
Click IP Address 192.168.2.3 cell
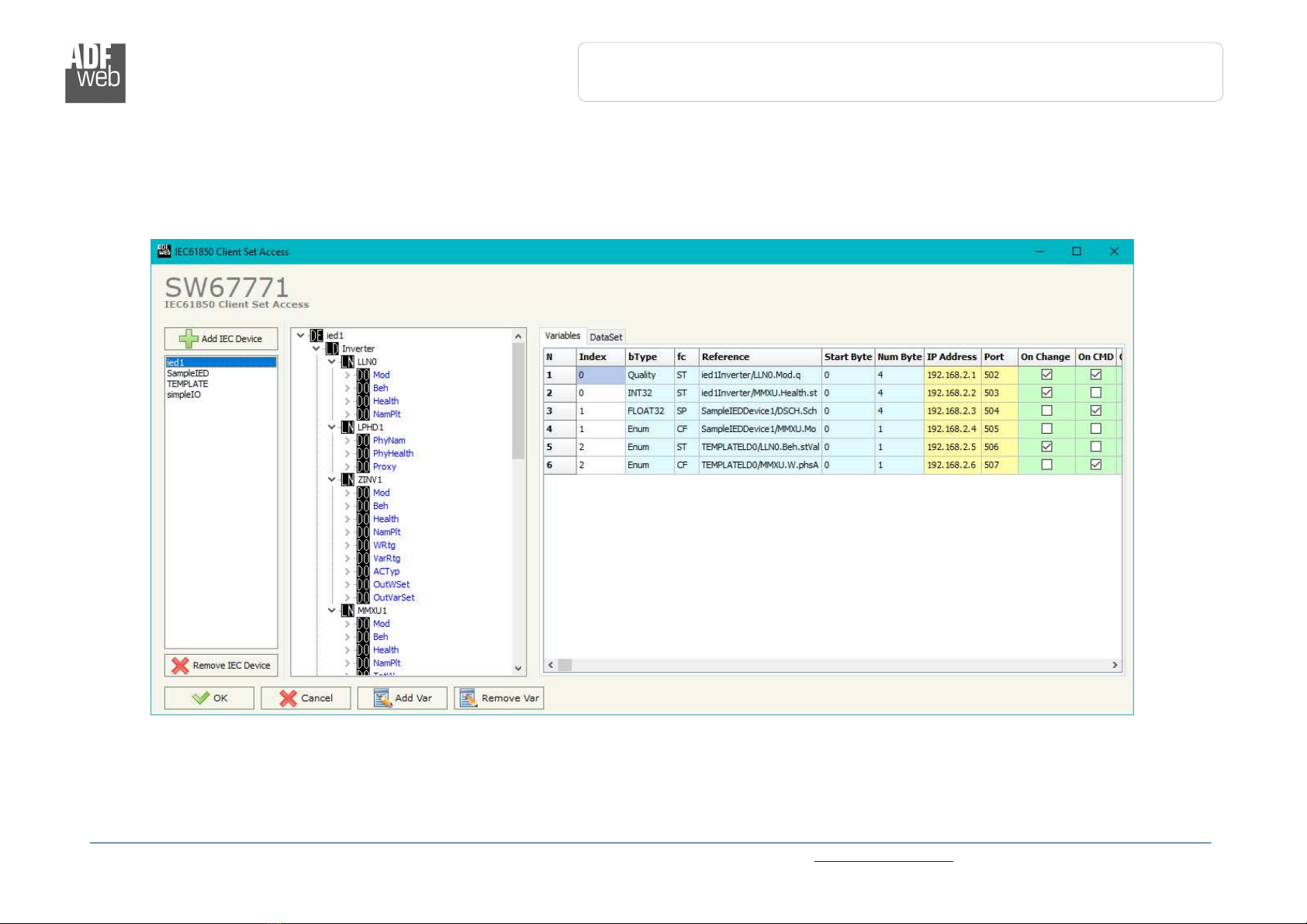tap(952, 410)
